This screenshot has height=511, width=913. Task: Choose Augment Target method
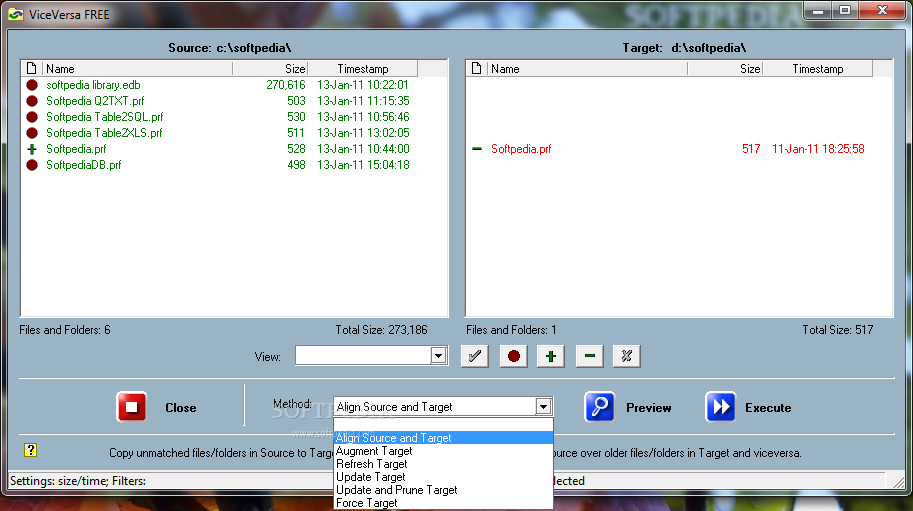pos(443,451)
